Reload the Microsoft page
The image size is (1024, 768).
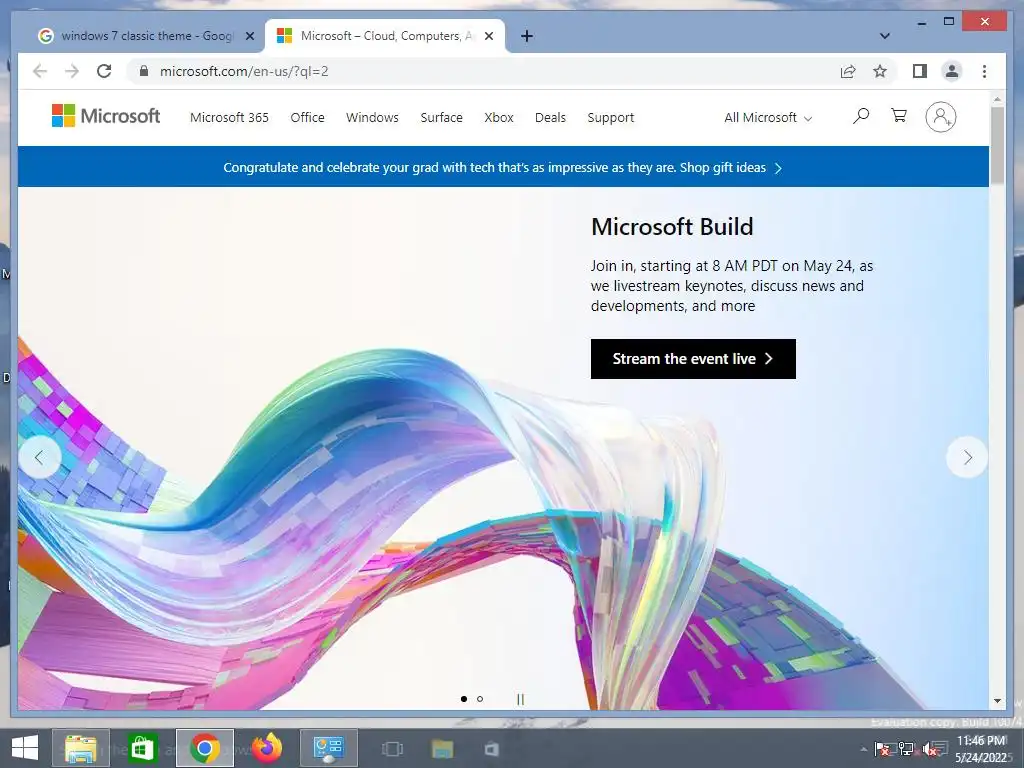pyautogui.click(x=104, y=71)
